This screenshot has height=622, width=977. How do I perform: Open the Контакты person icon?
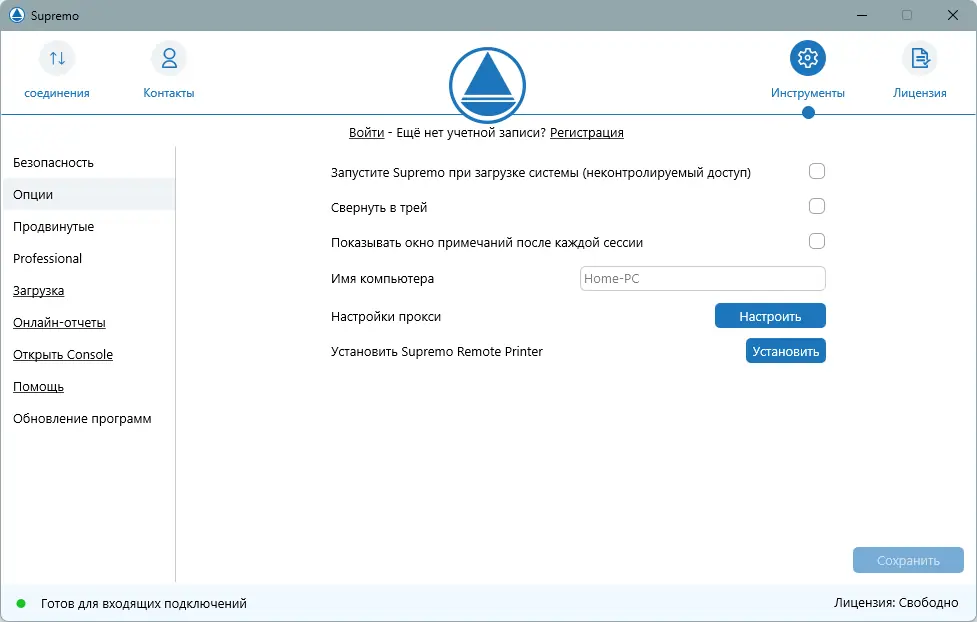[169, 58]
